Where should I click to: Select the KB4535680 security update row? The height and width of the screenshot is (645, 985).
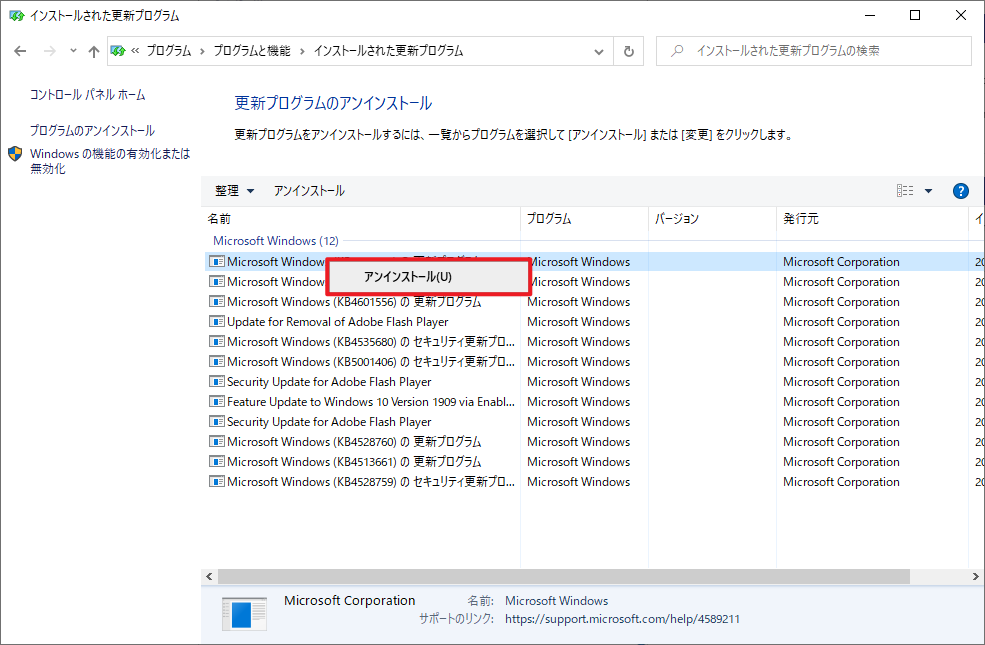coord(594,342)
